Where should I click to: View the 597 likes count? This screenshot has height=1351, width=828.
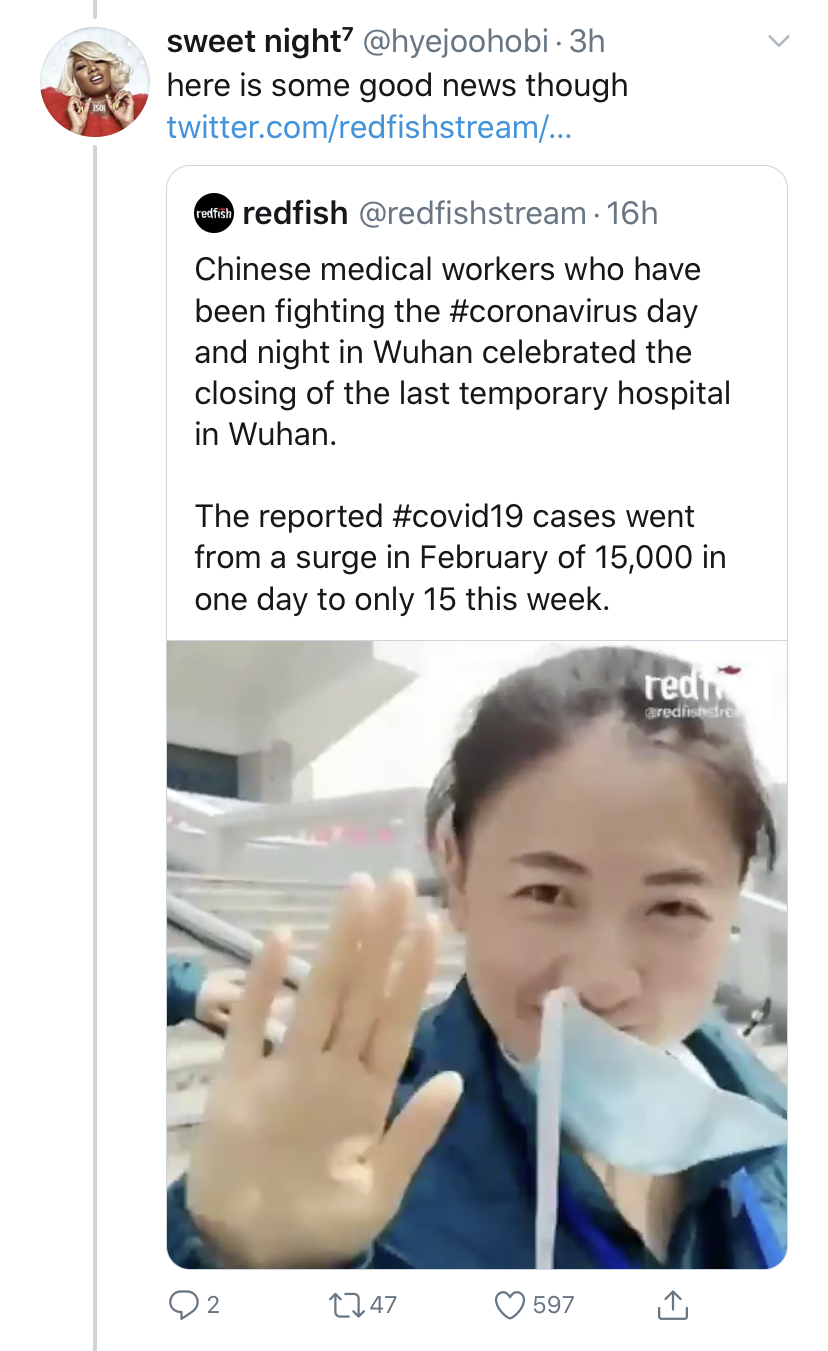[x=553, y=1304]
